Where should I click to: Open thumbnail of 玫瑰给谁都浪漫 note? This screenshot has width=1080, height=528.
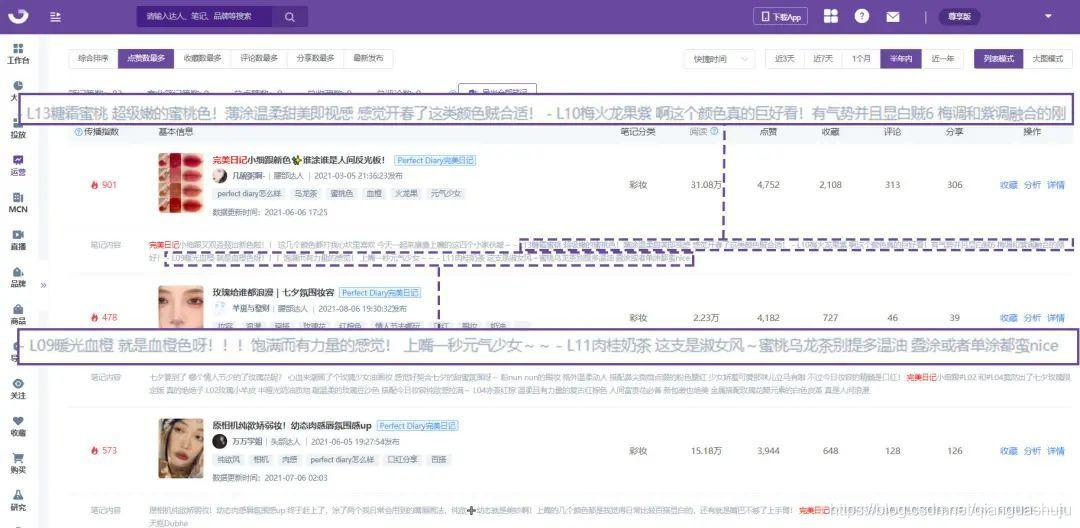click(x=180, y=307)
